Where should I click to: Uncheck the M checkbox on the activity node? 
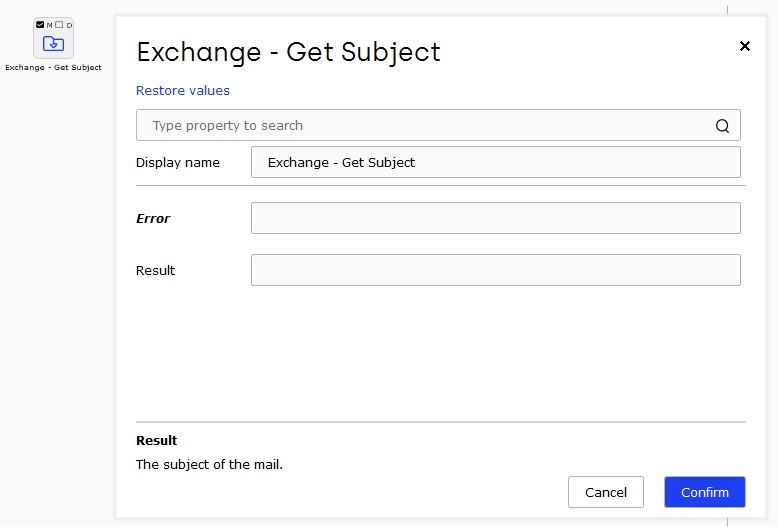pyautogui.click(x=40, y=25)
